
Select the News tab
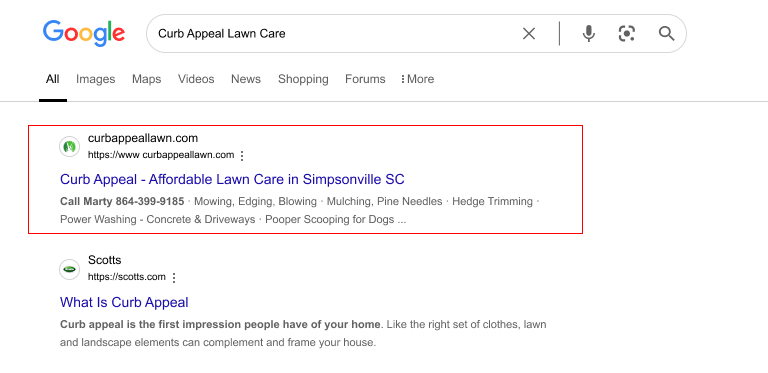click(246, 79)
